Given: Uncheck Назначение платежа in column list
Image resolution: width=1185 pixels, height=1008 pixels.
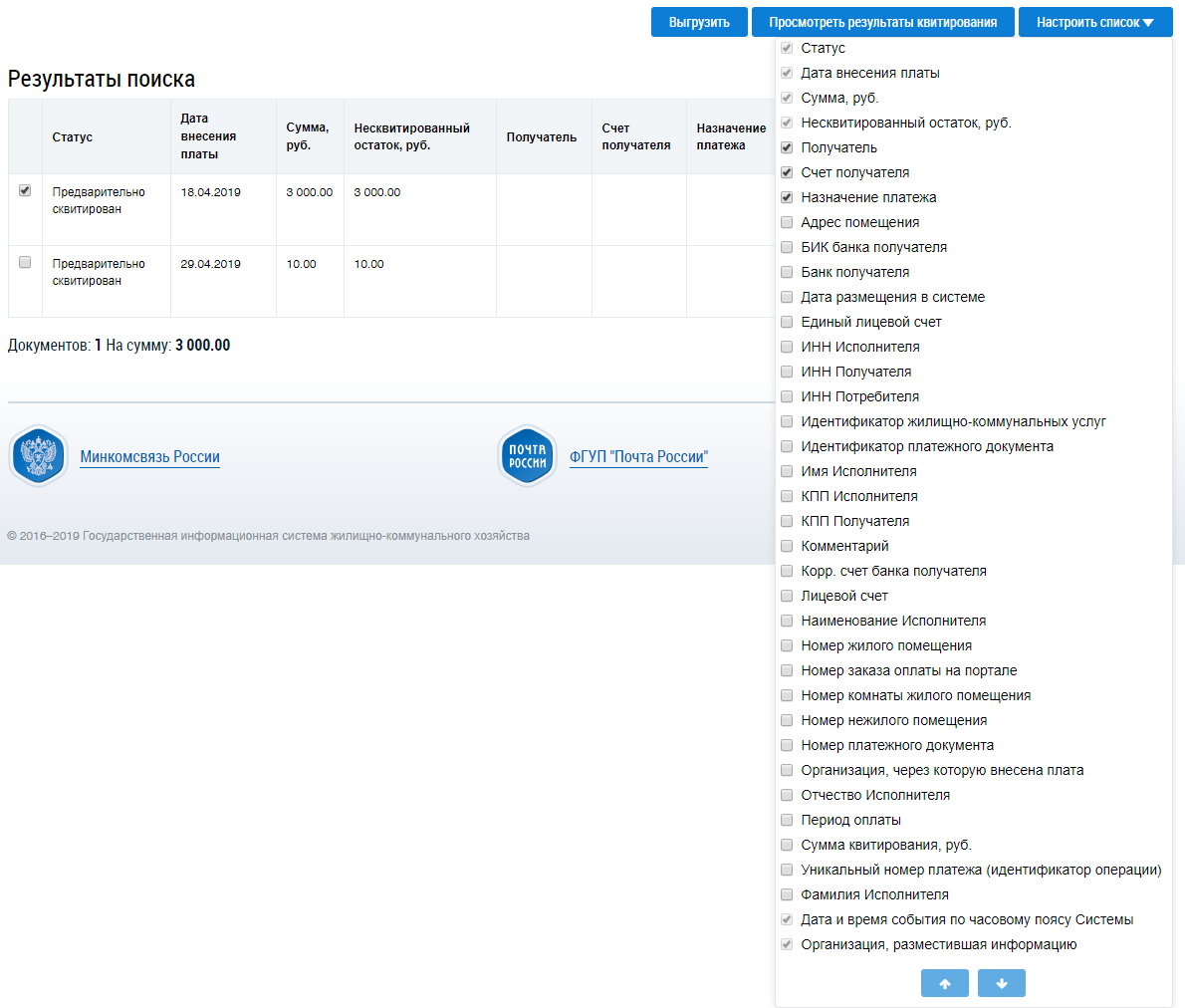Looking at the screenshot, I should click(x=787, y=197).
